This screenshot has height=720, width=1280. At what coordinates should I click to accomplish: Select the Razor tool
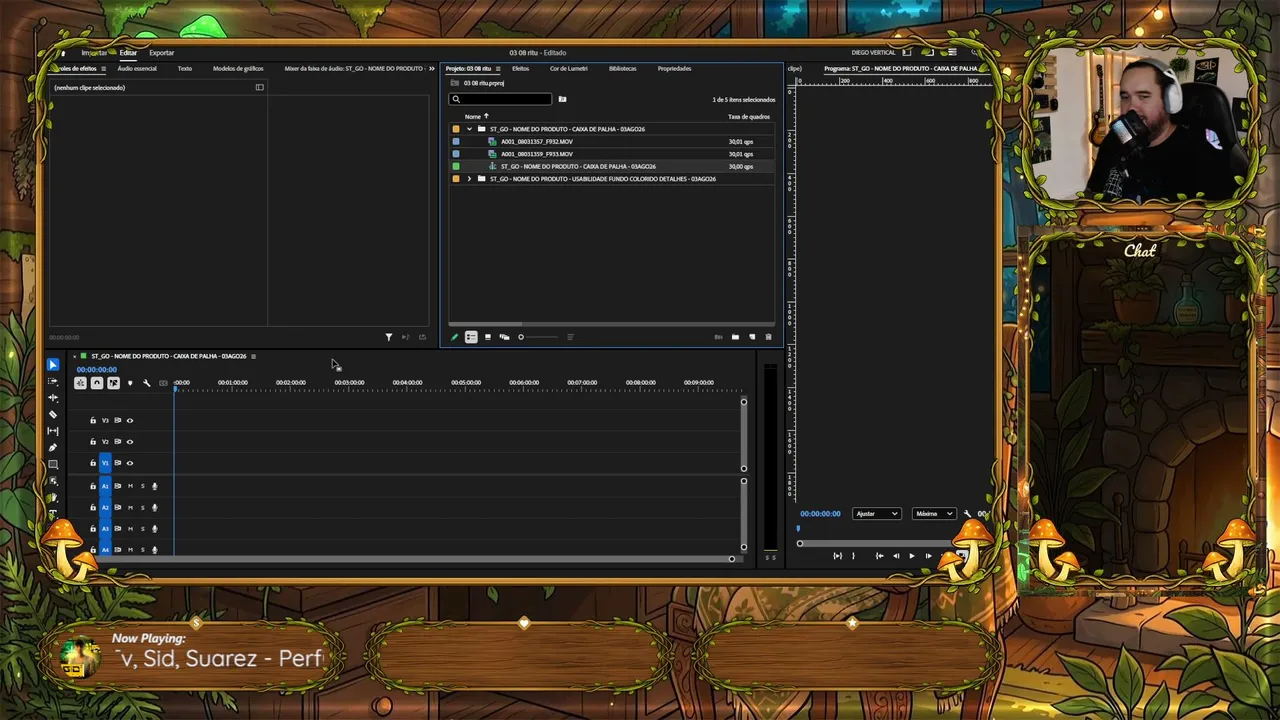[x=53, y=414]
